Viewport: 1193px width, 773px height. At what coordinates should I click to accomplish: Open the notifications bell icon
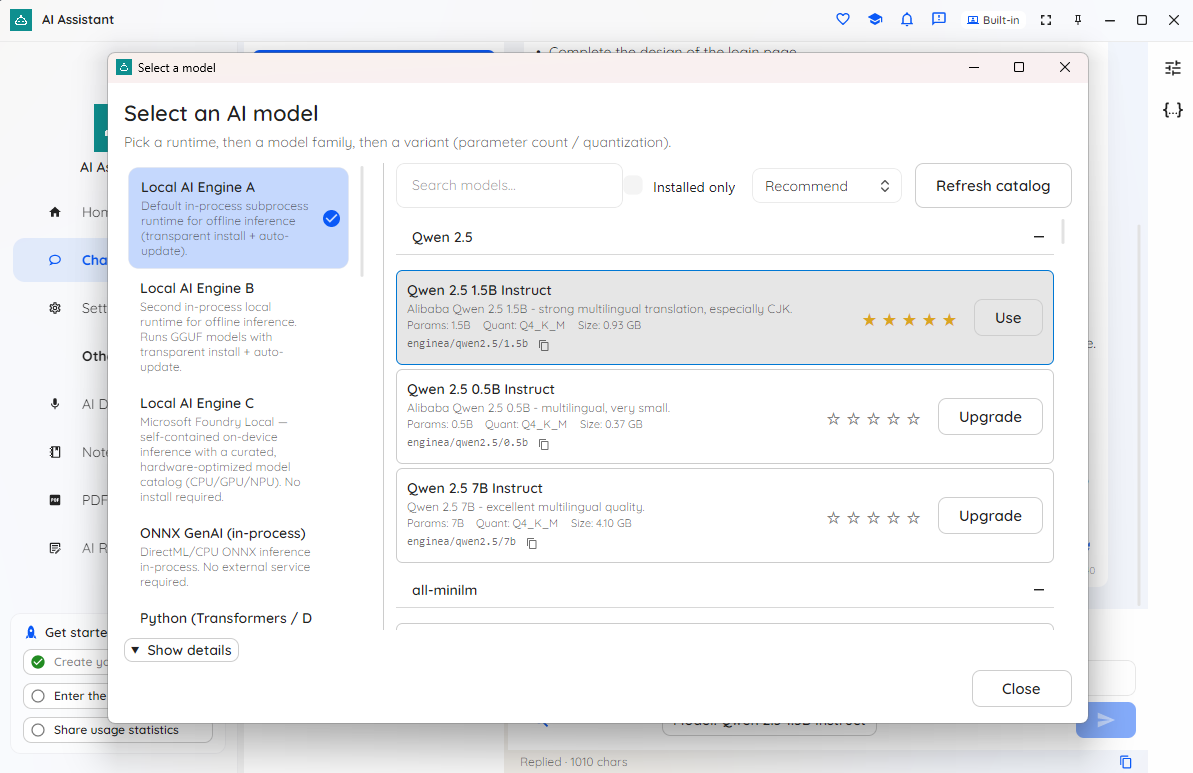[x=907, y=19]
